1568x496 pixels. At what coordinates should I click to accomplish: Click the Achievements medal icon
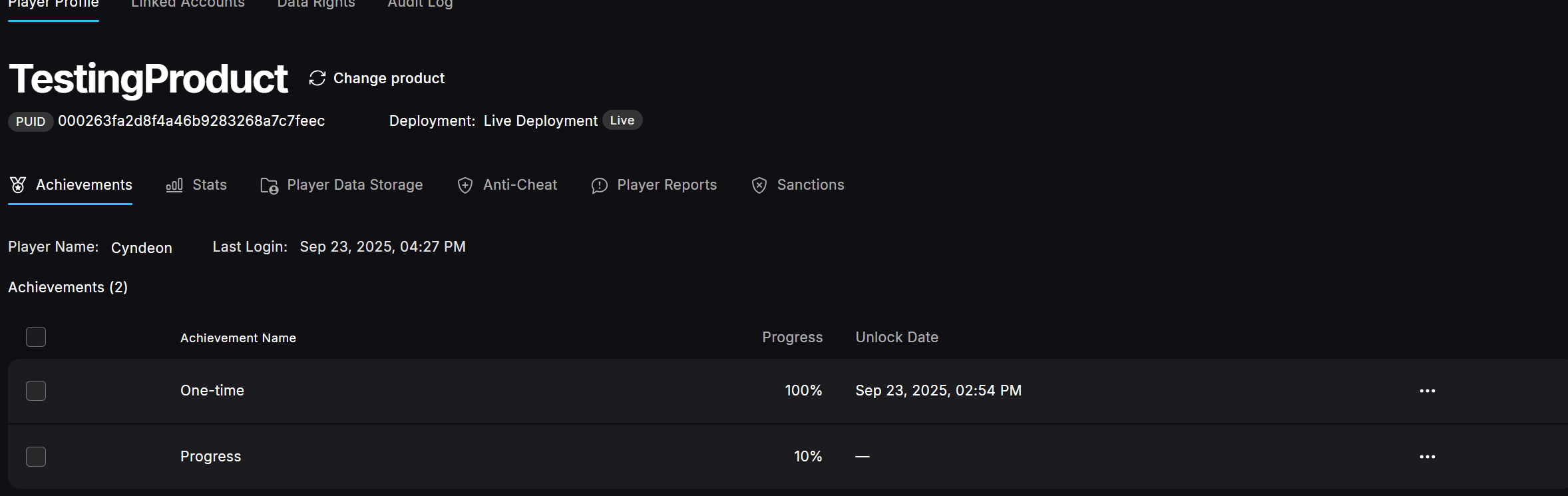click(18, 185)
